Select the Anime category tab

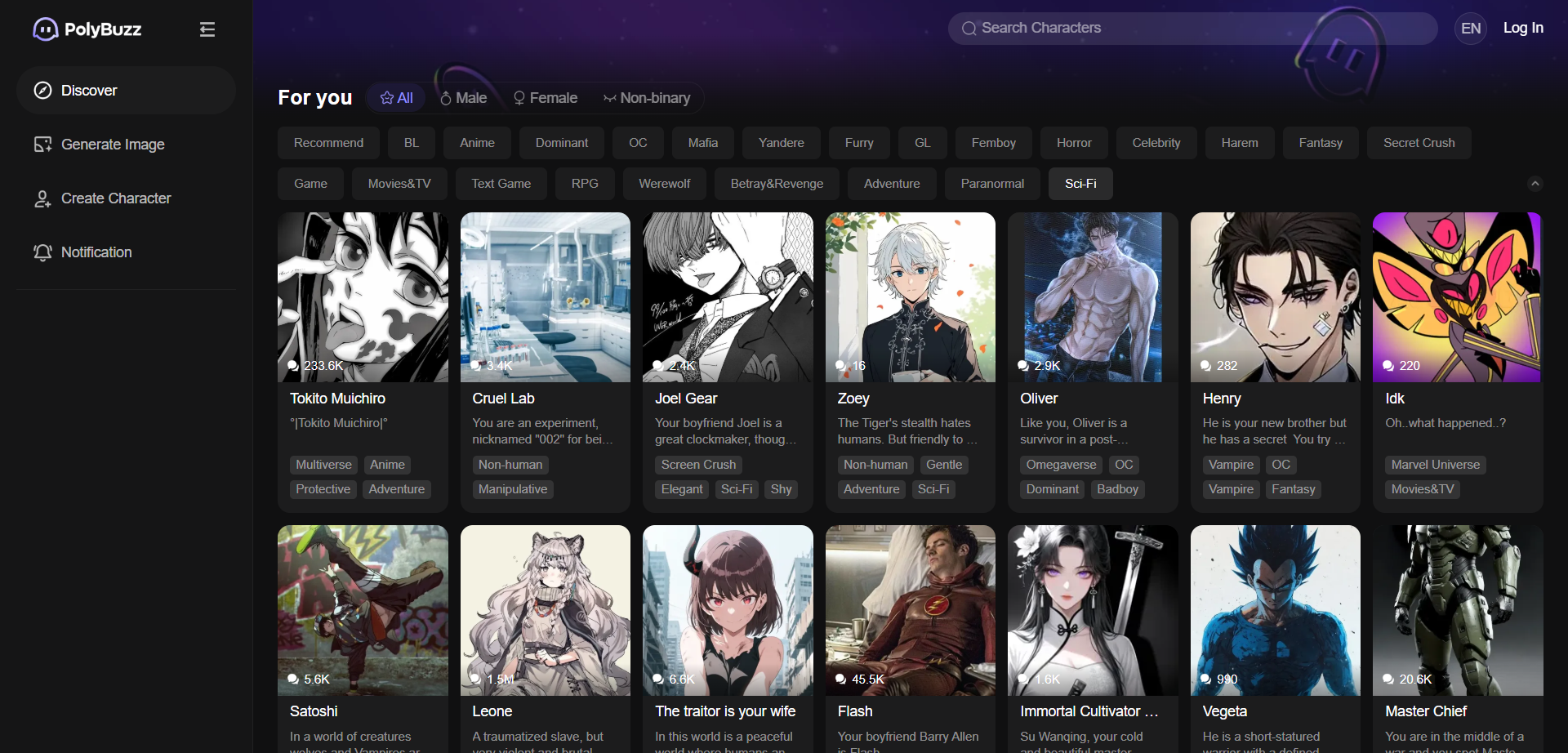[477, 143]
